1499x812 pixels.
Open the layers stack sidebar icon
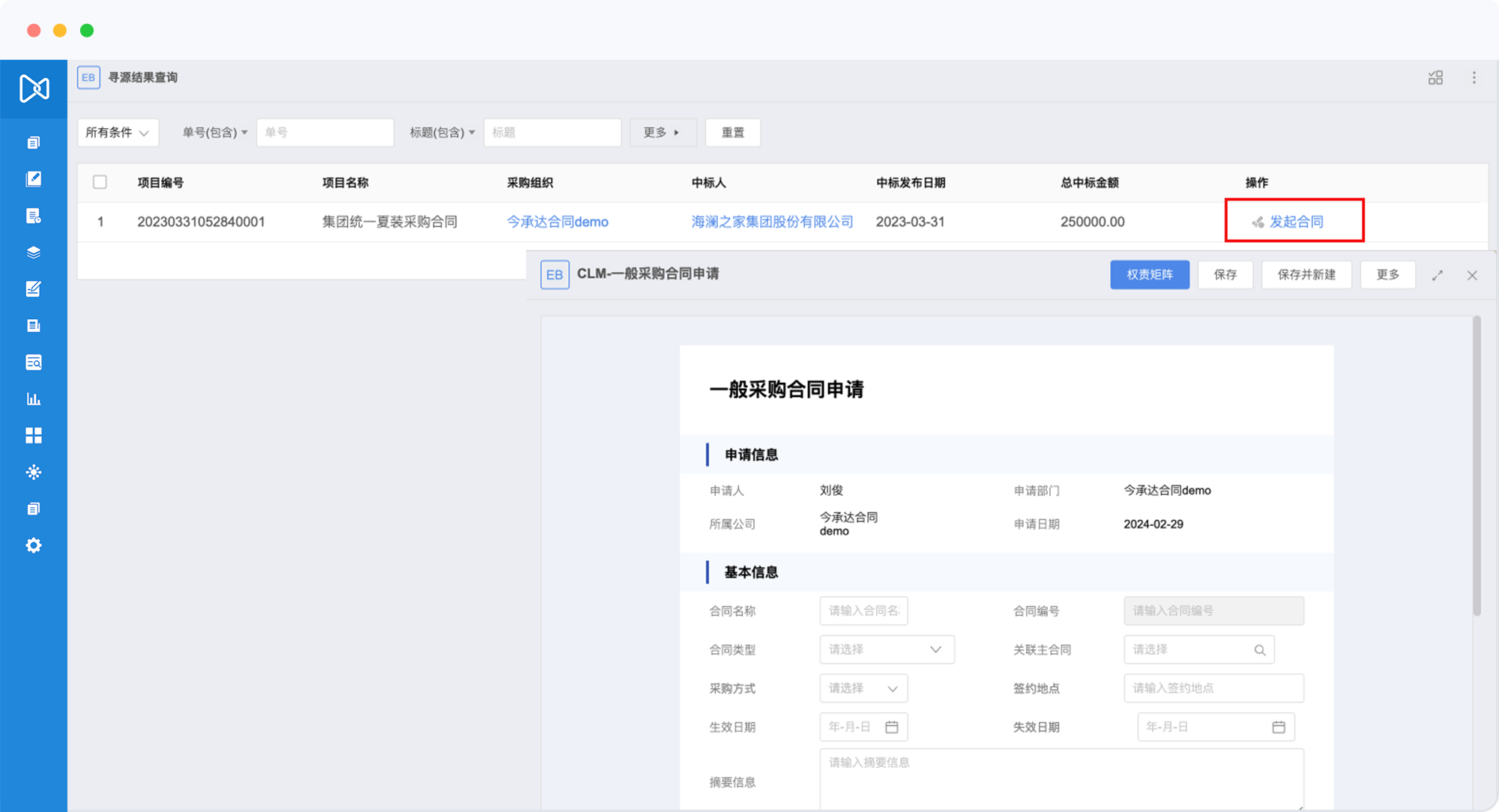pos(34,252)
